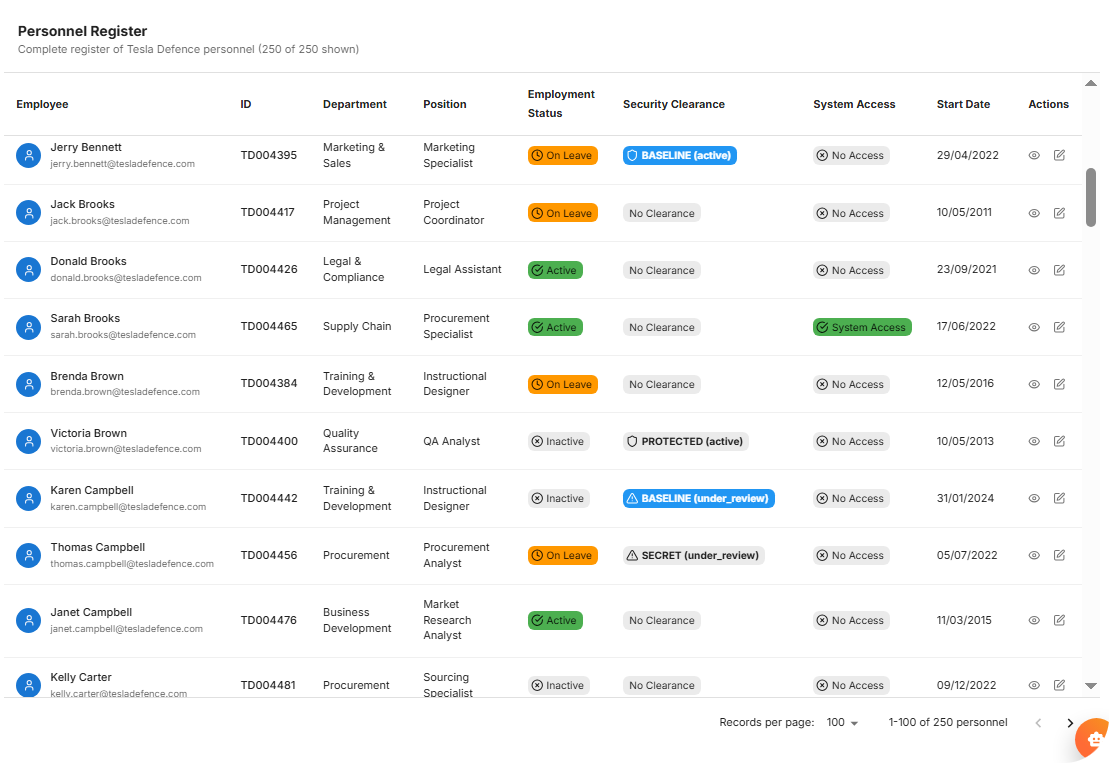Edit Jack Brooks record
Screen dimensions: 1109x764
click(x=1059, y=213)
